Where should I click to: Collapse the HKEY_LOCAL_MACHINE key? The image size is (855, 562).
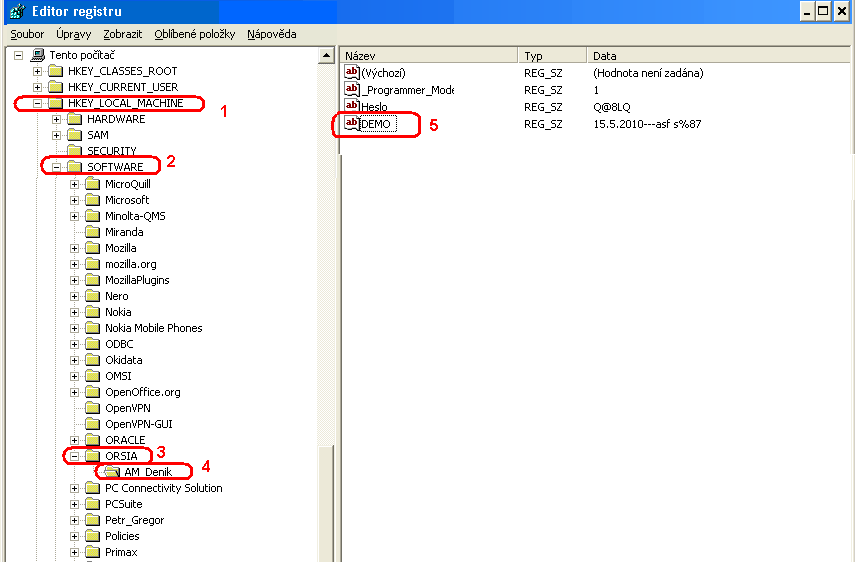tap(37, 103)
